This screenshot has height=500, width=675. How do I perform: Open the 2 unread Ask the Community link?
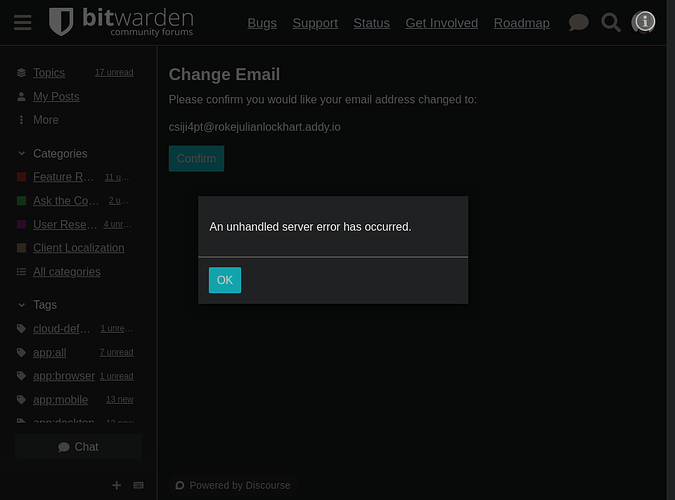point(119,200)
